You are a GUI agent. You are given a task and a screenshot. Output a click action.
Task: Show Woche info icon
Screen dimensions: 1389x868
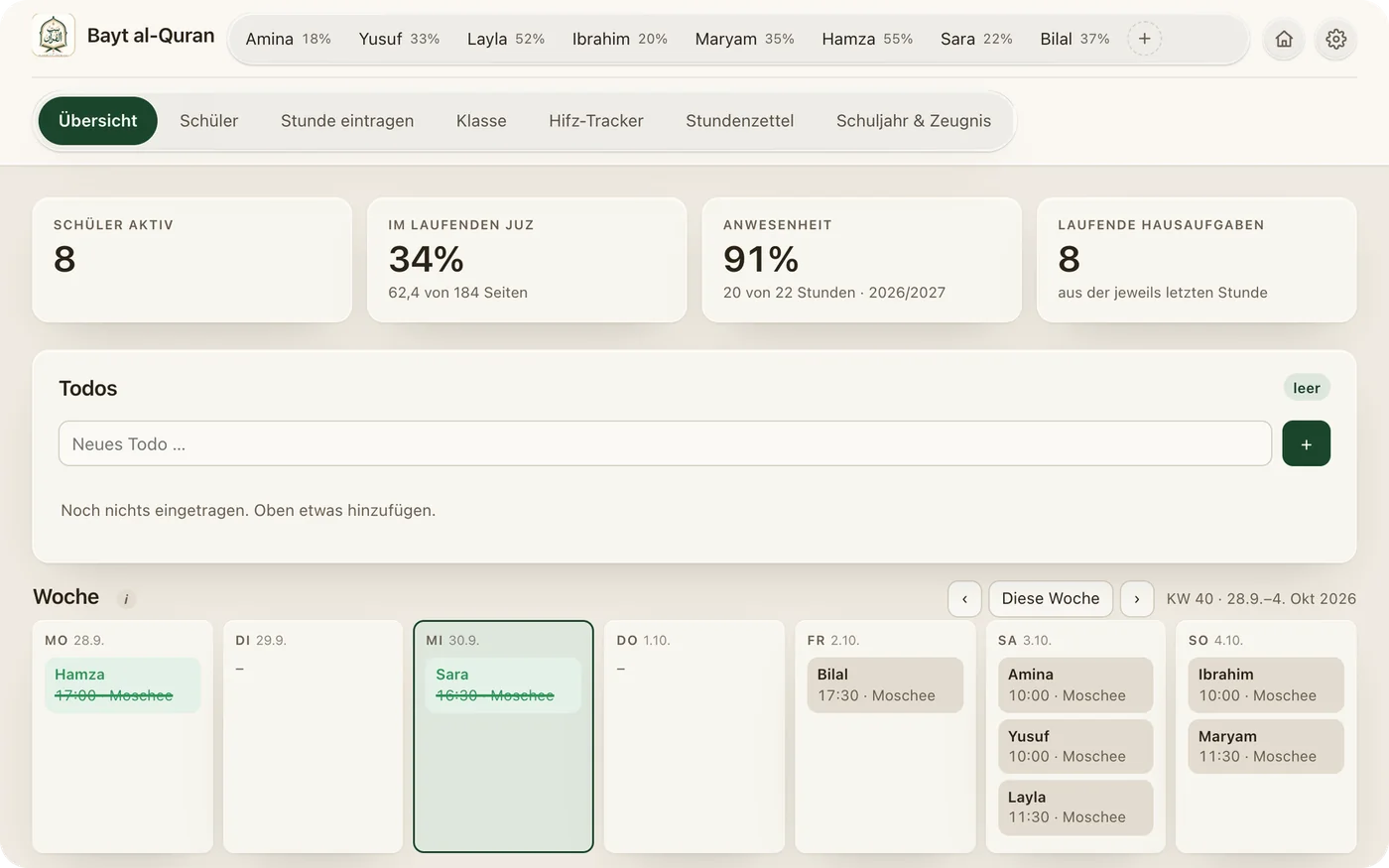(126, 599)
